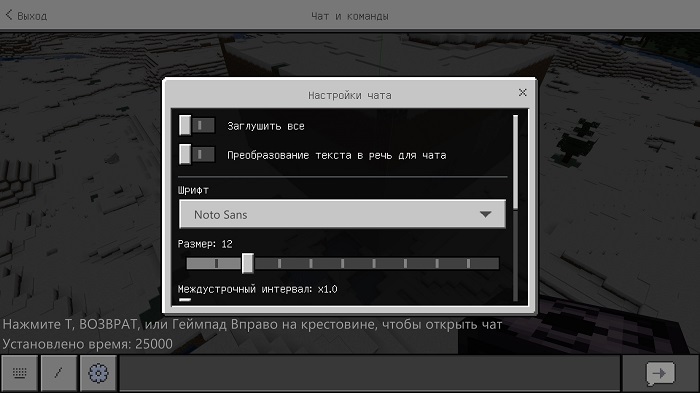Open the on-screen keyboard icon
700x393 pixels.
point(19,373)
